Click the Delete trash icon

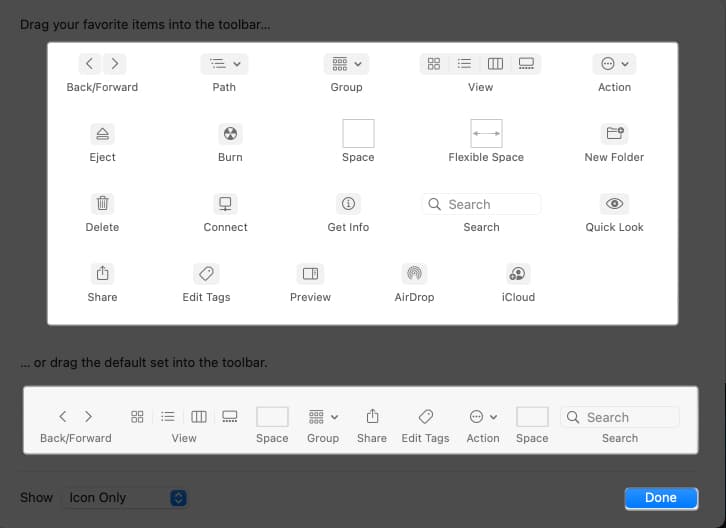point(102,204)
